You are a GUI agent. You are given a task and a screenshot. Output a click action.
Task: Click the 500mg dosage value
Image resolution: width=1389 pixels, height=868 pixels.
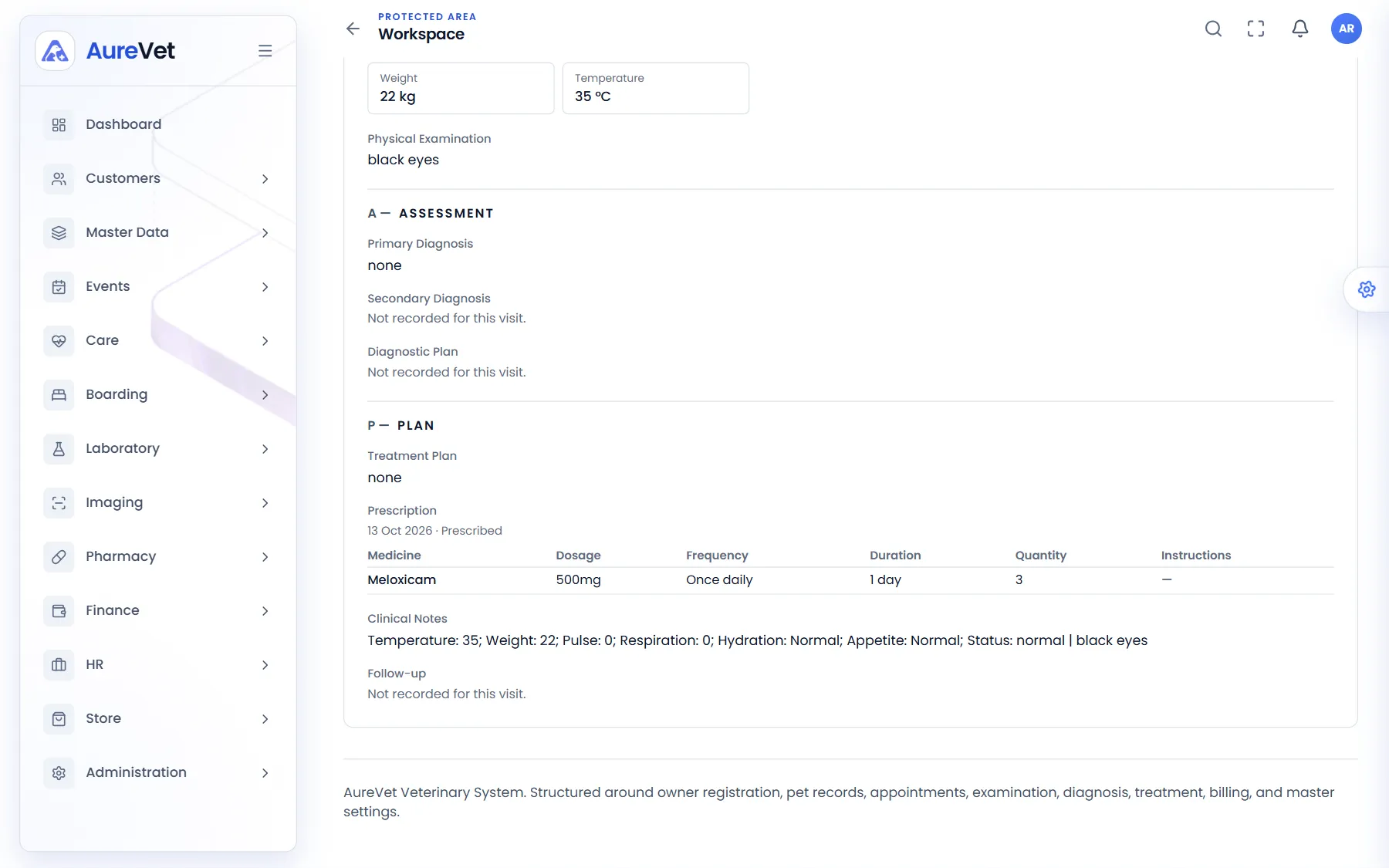[x=578, y=580]
